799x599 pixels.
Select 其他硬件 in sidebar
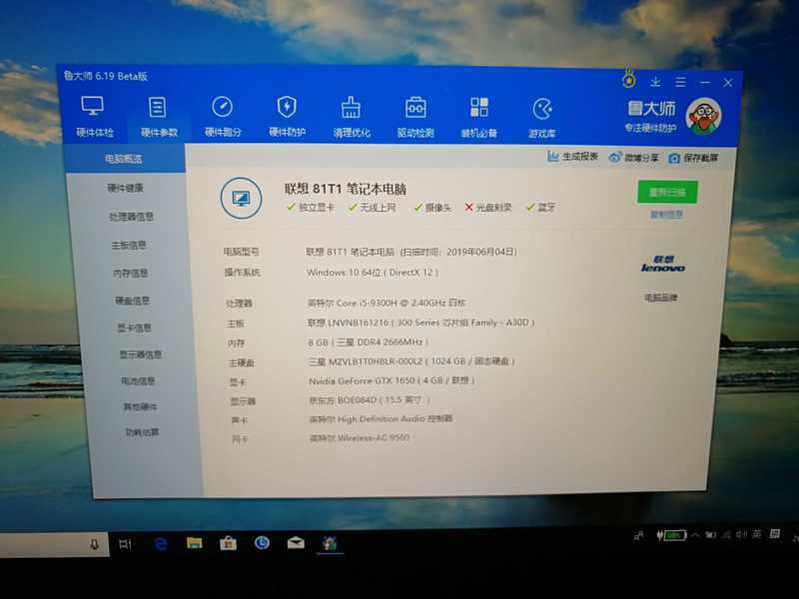click(x=140, y=406)
